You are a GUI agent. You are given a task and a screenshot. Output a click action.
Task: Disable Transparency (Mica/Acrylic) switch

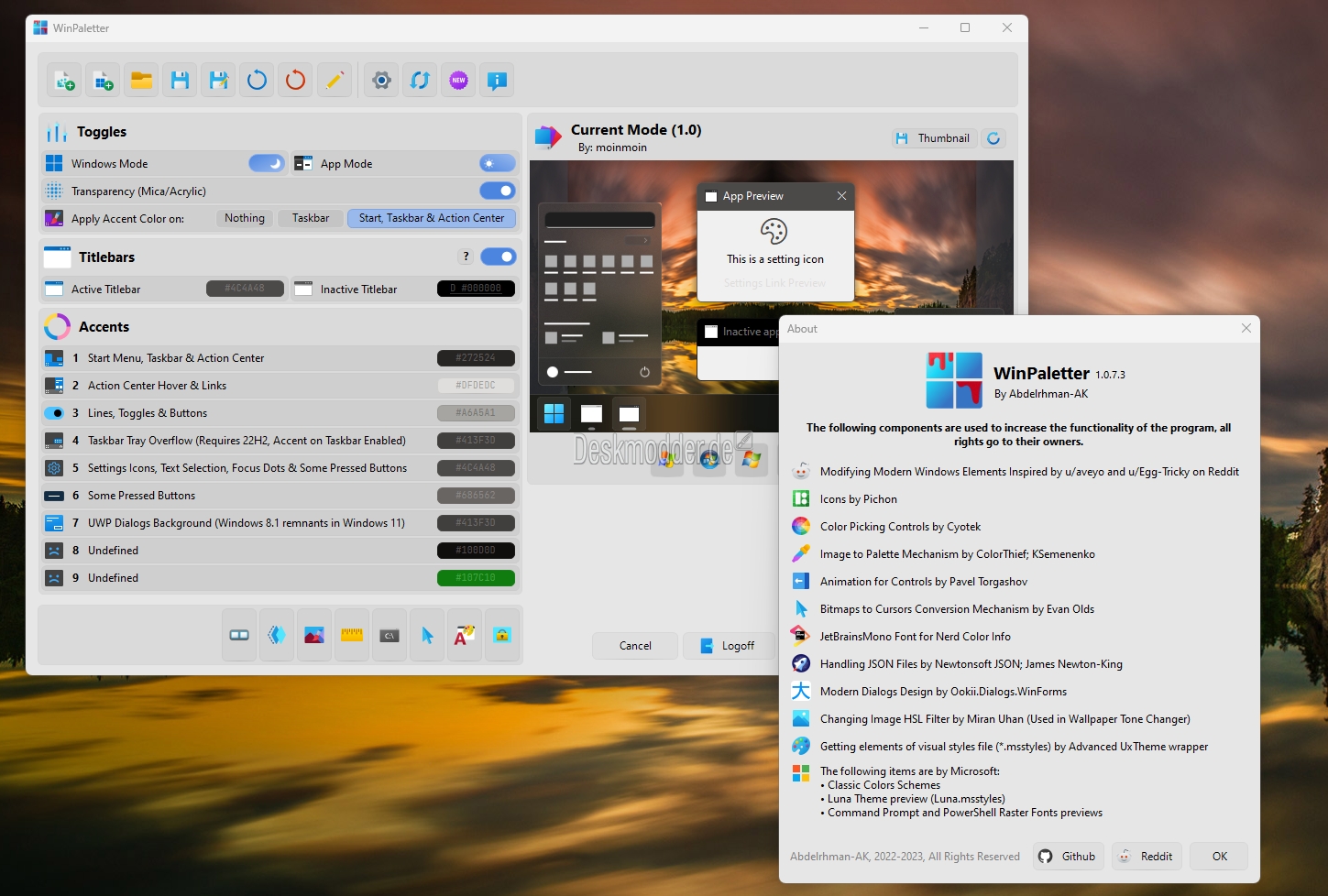pos(498,191)
